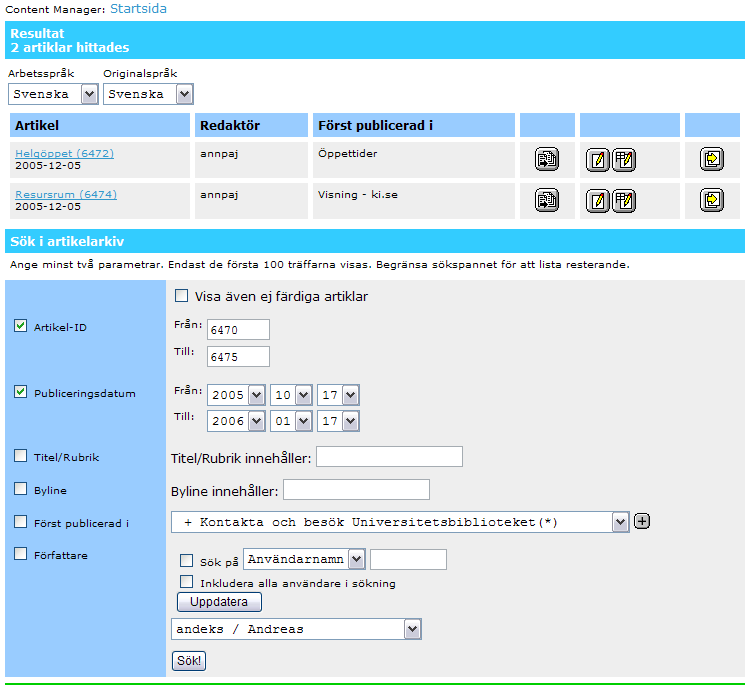Open the andeks / Andreas user dropdown

(296, 629)
